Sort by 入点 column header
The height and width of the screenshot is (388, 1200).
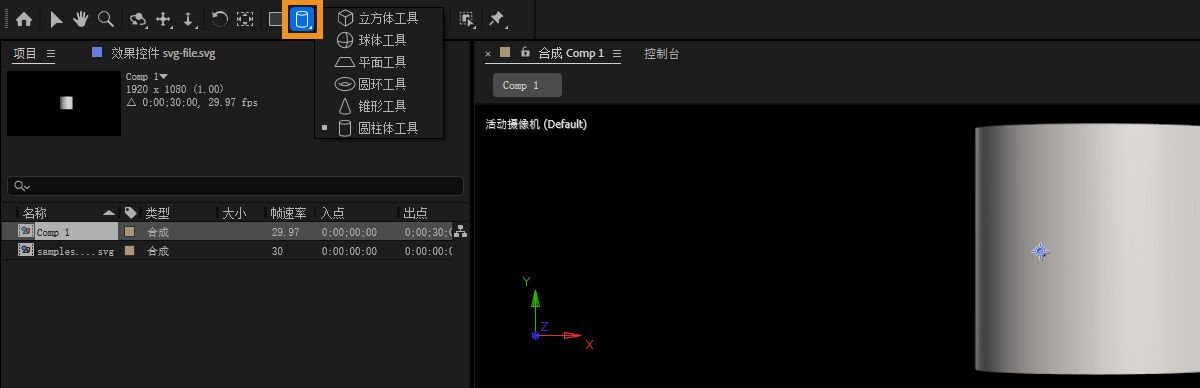pos(333,213)
